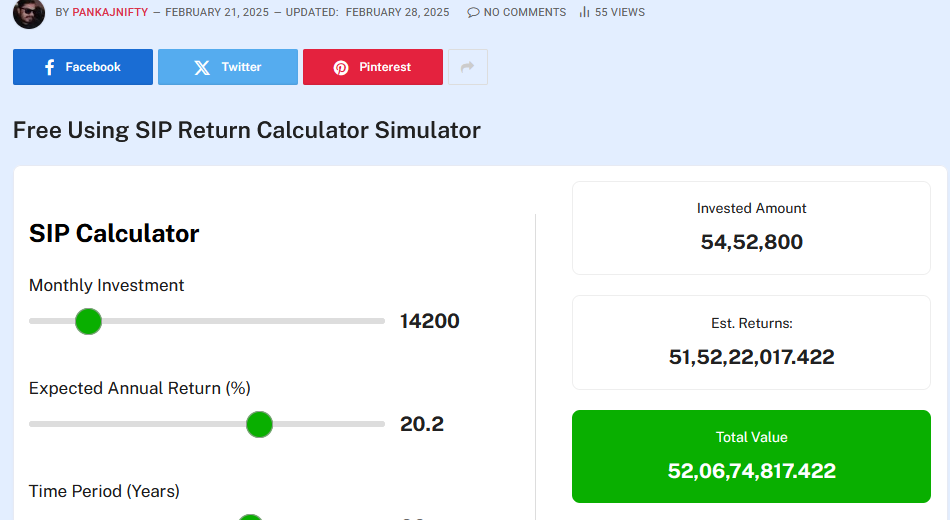950x520 pixels.
Task: Click the comment bubble icon
Action: 473,12
